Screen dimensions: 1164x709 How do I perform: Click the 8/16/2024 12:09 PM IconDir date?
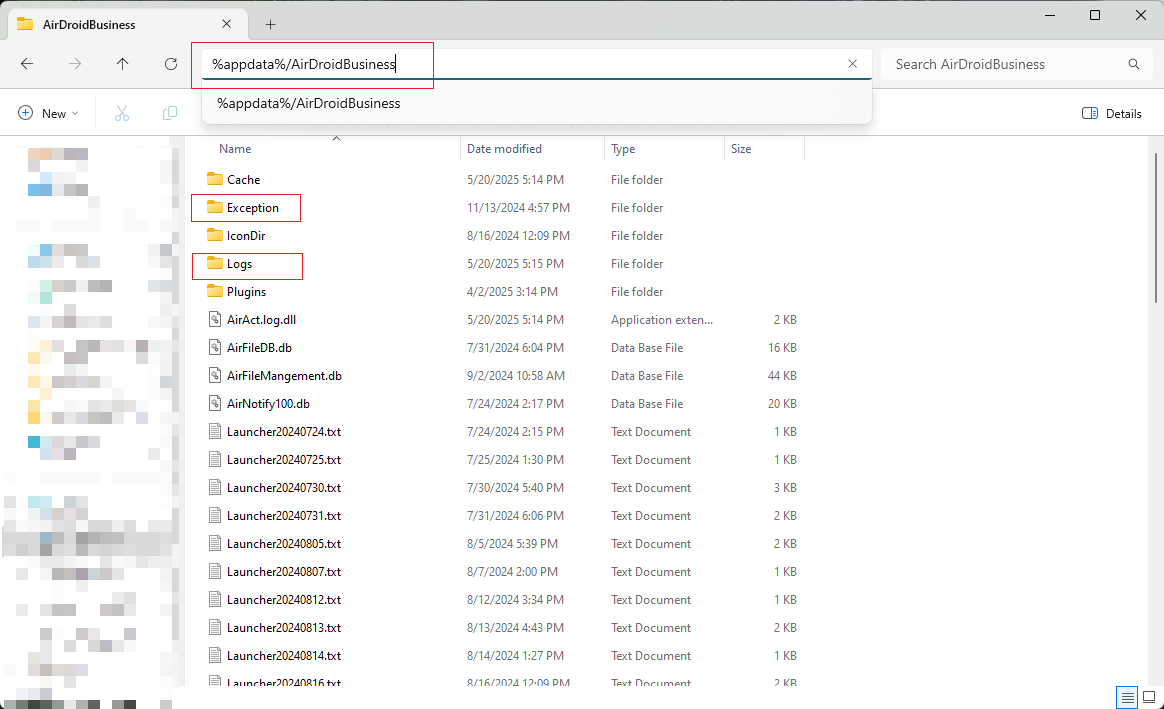518,236
